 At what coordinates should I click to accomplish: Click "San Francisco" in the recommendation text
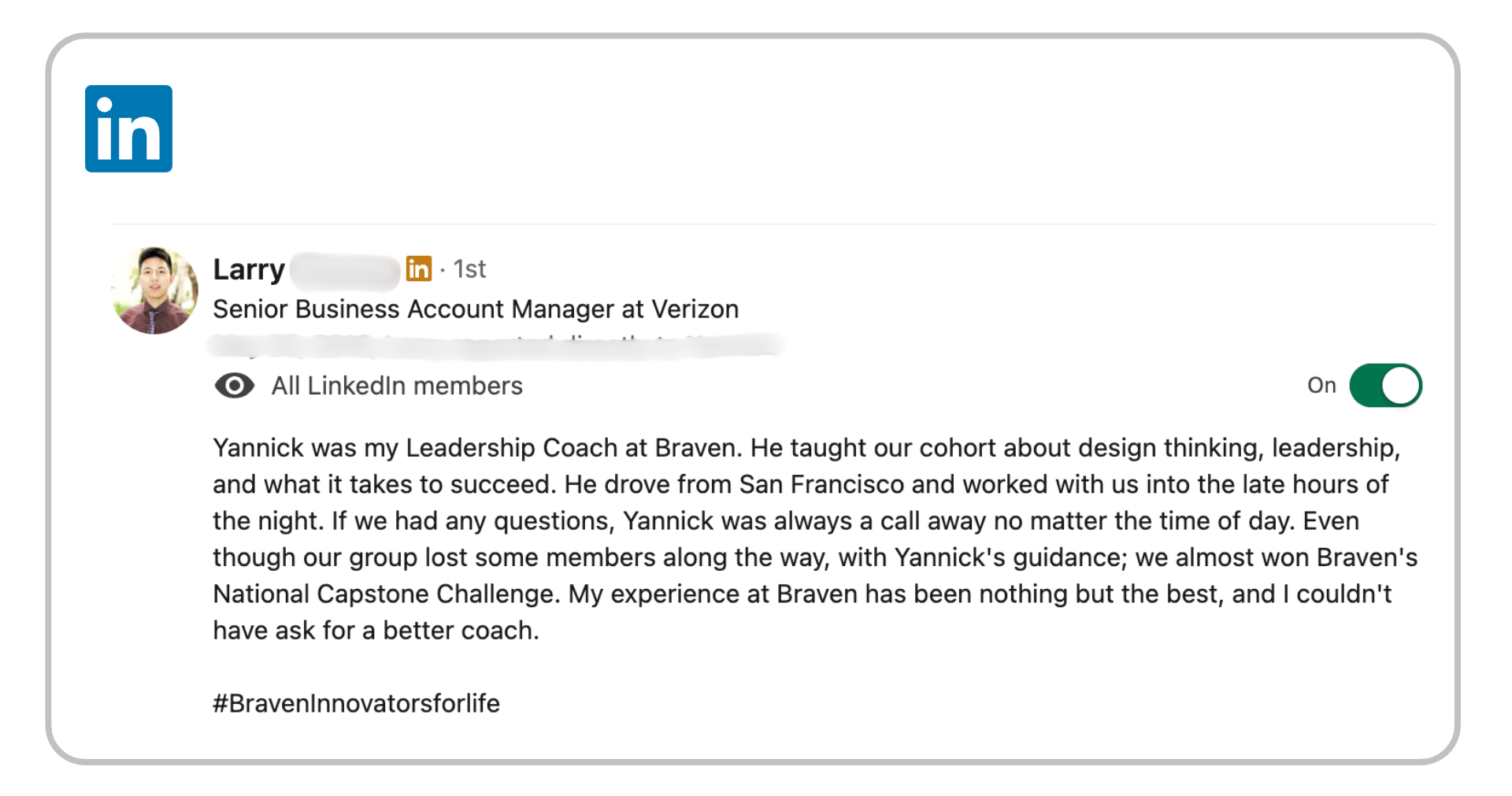click(x=821, y=484)
